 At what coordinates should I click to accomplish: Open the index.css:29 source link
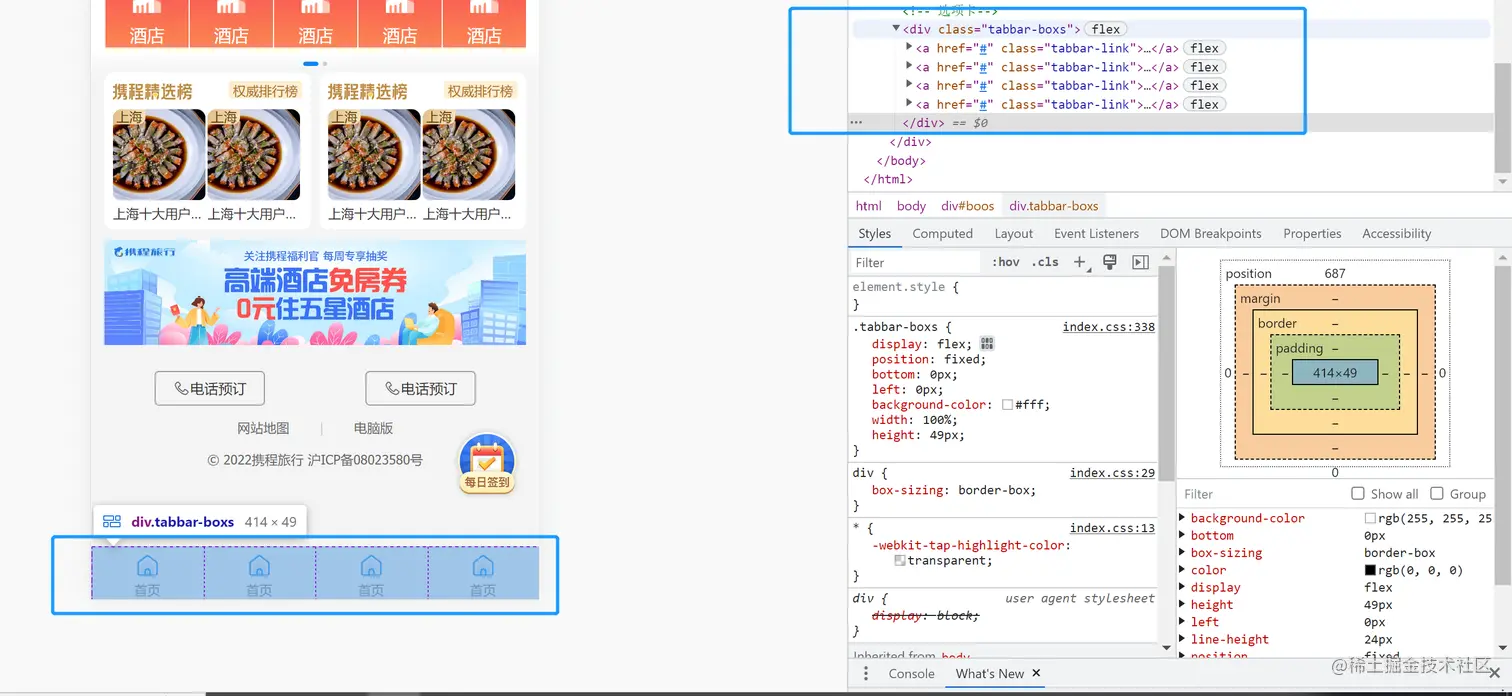pos(1112,473)
